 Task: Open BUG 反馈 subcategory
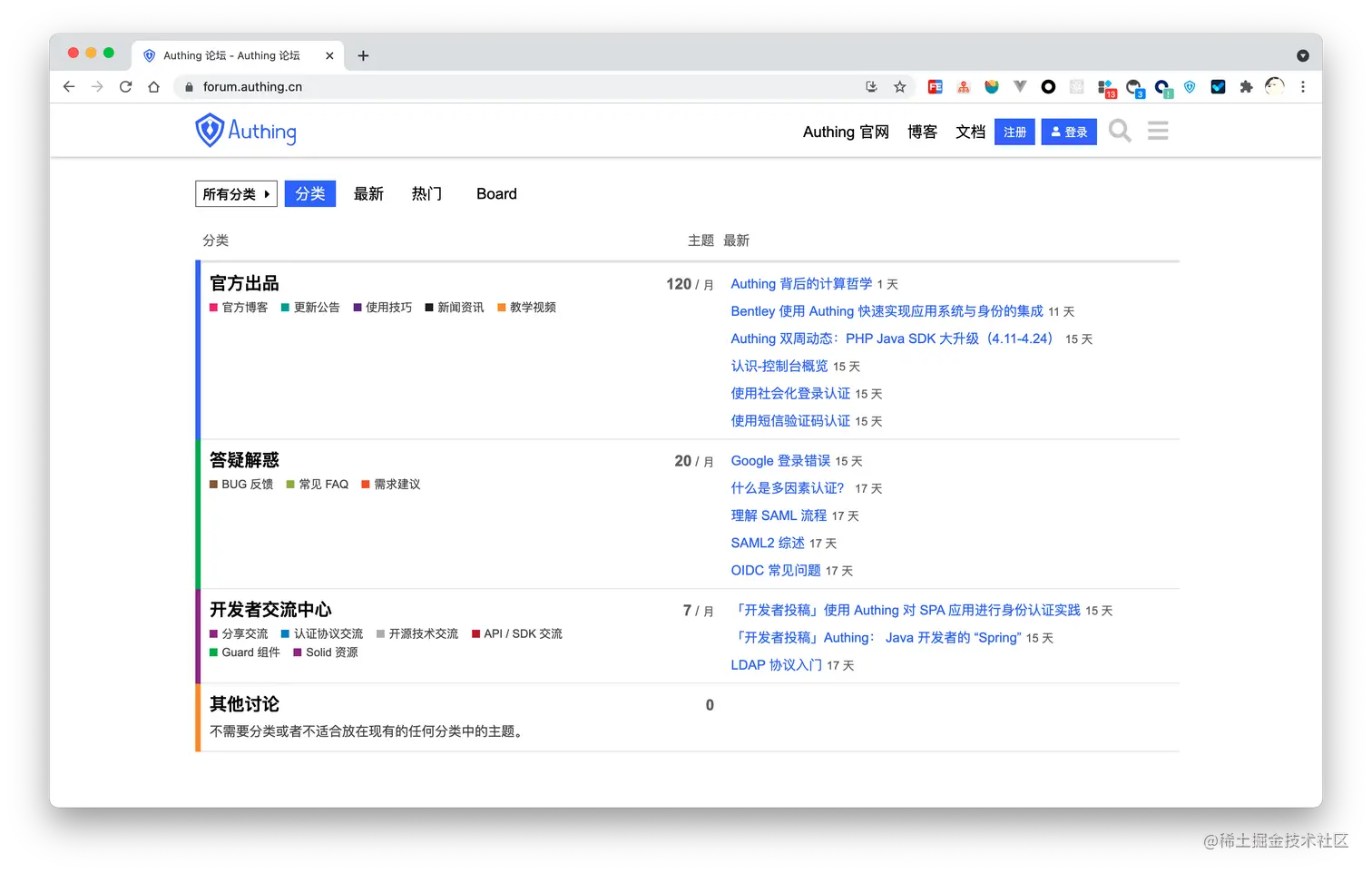[x=241, y=485]
